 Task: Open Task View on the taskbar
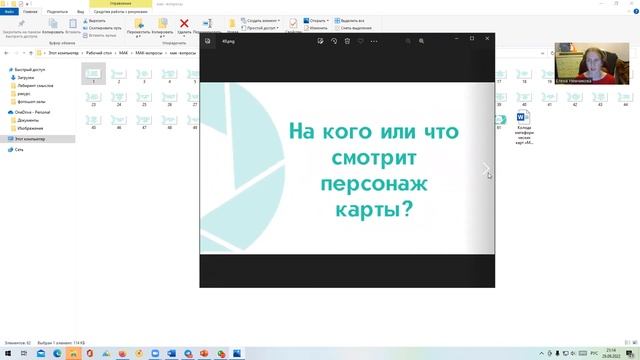click(x=24, y=353)
